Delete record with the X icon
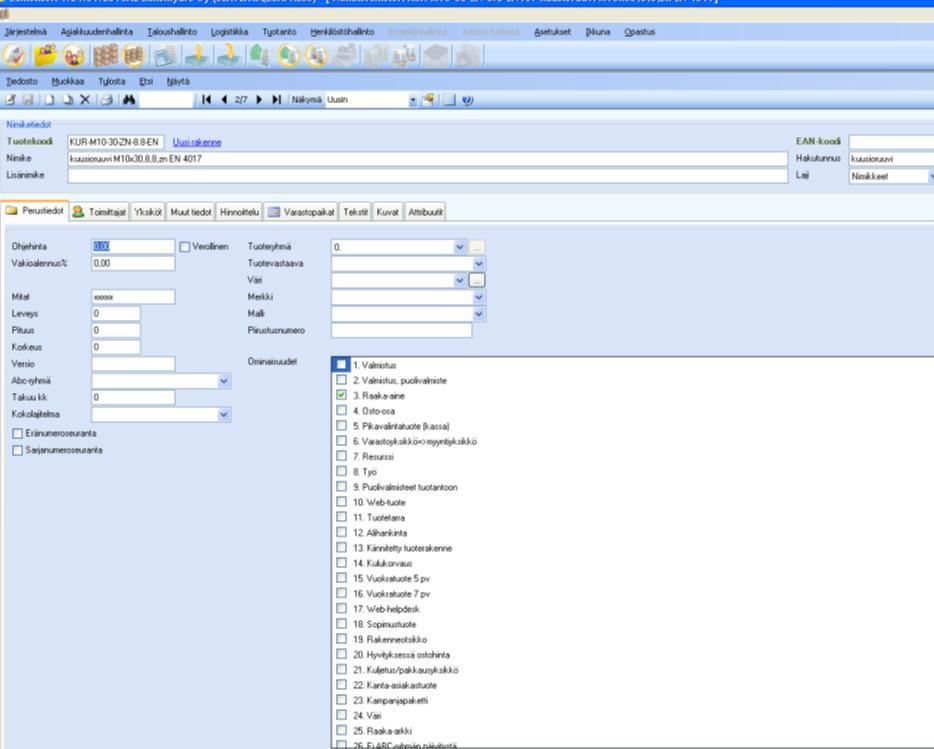The height and width of the screenshot is (749, 934). click(x=85, y=100)
